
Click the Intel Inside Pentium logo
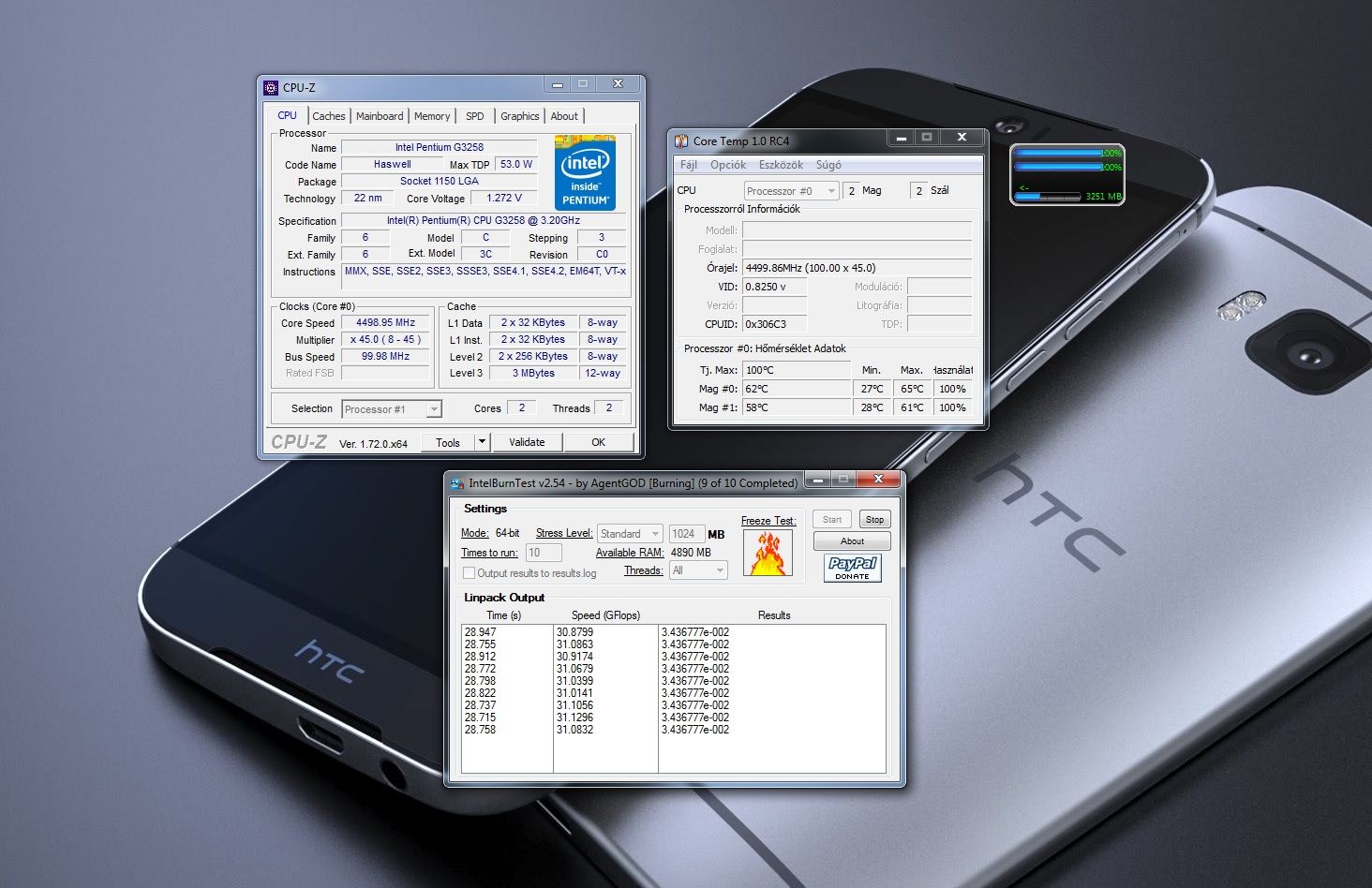coord(585,172)
